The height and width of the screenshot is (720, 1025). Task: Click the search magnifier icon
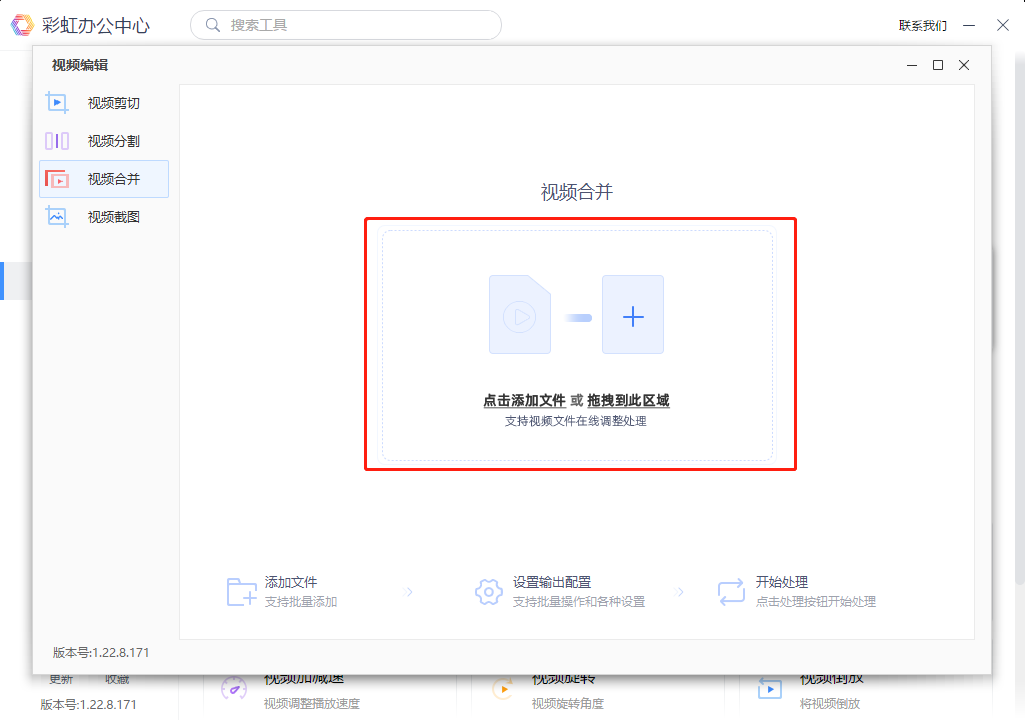pos(212,25)
